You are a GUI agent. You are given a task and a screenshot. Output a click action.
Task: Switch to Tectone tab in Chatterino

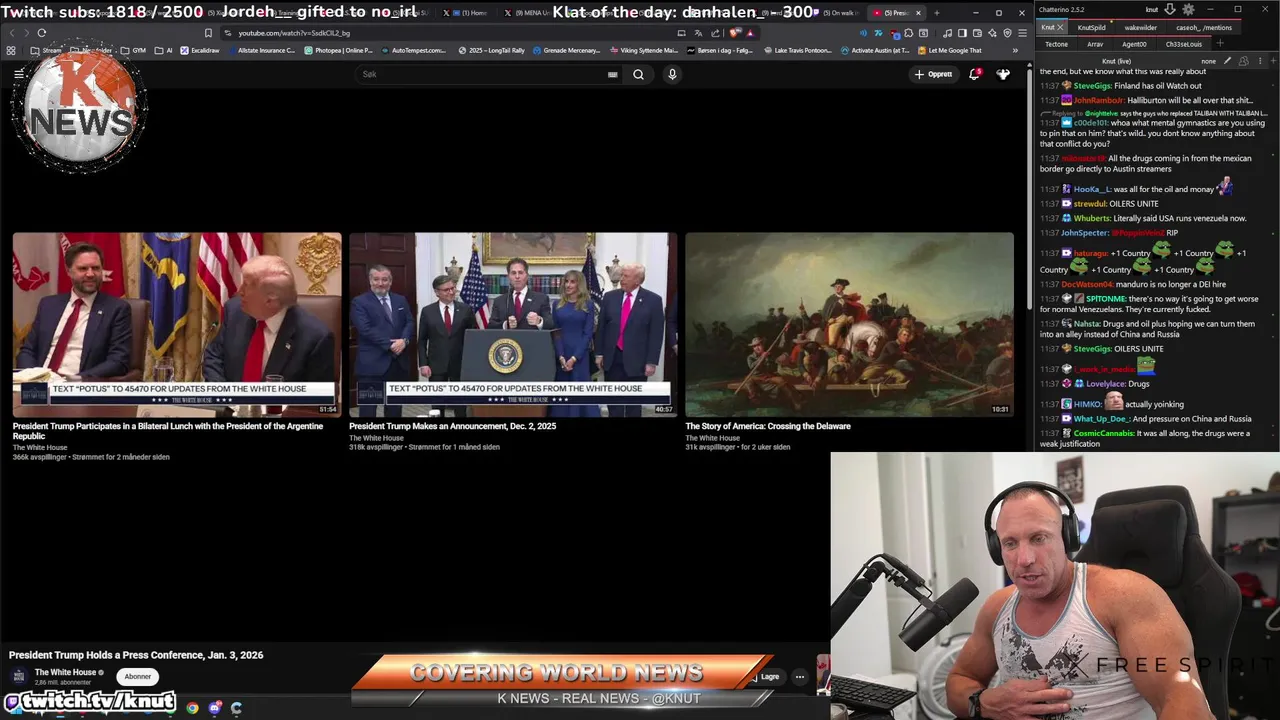(x=1056, y=44)
